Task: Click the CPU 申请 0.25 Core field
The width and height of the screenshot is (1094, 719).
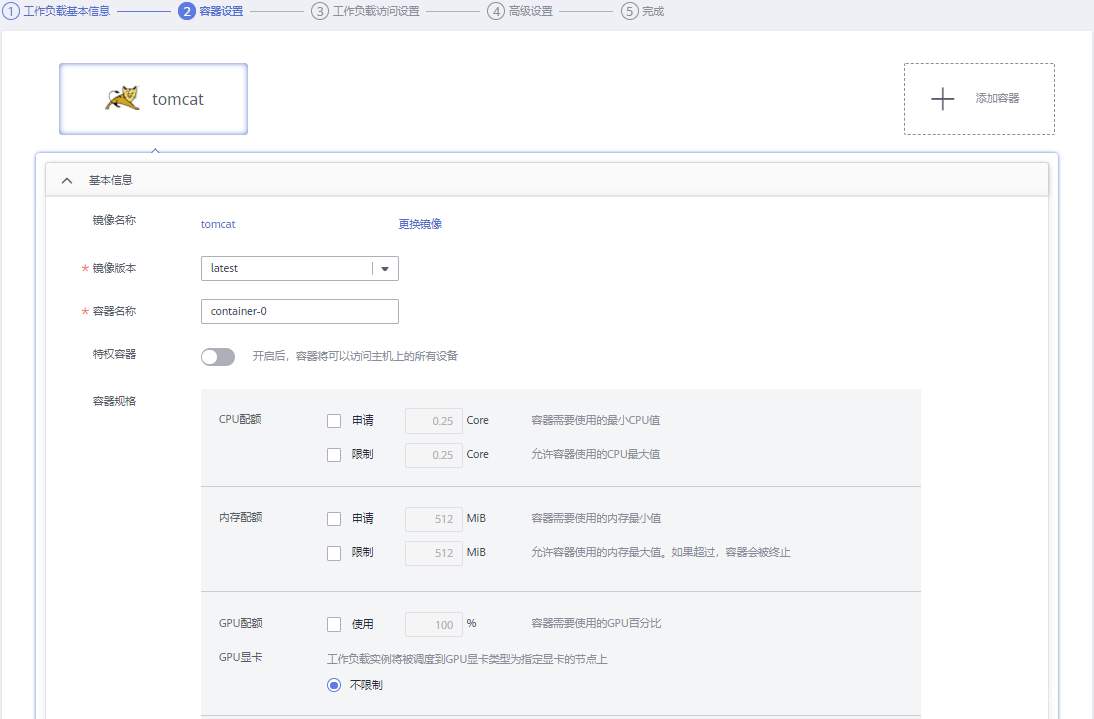Action: pyautogui.click(x=433, y=421)
